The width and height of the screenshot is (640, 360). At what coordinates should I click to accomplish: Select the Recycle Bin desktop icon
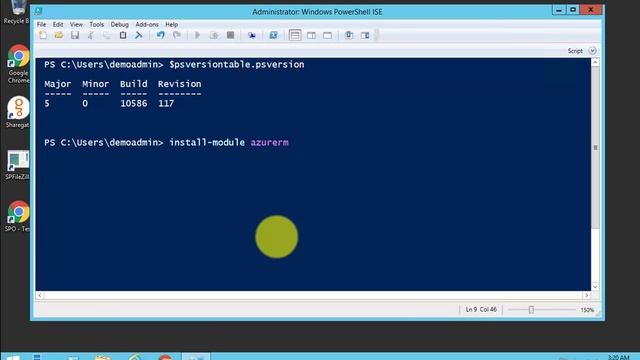pos(17,12)
